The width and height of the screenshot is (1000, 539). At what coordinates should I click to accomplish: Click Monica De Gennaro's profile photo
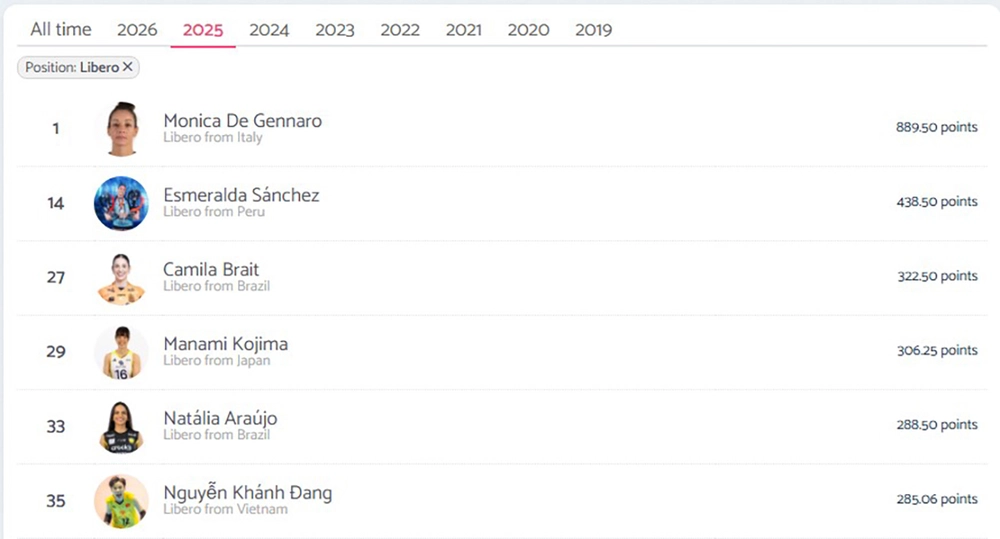121,129
